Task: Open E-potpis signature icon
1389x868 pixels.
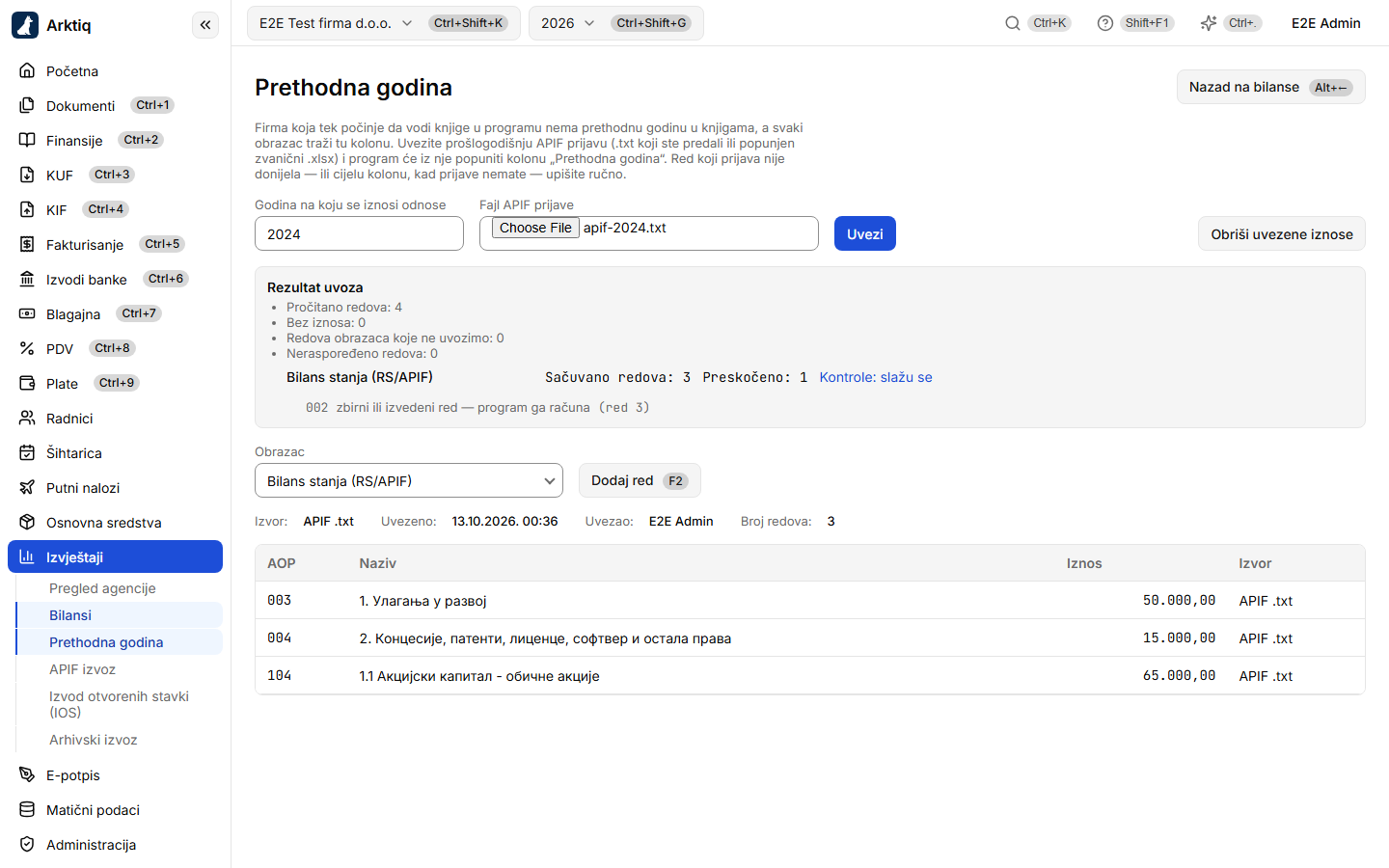Action: tap(27, 774)
